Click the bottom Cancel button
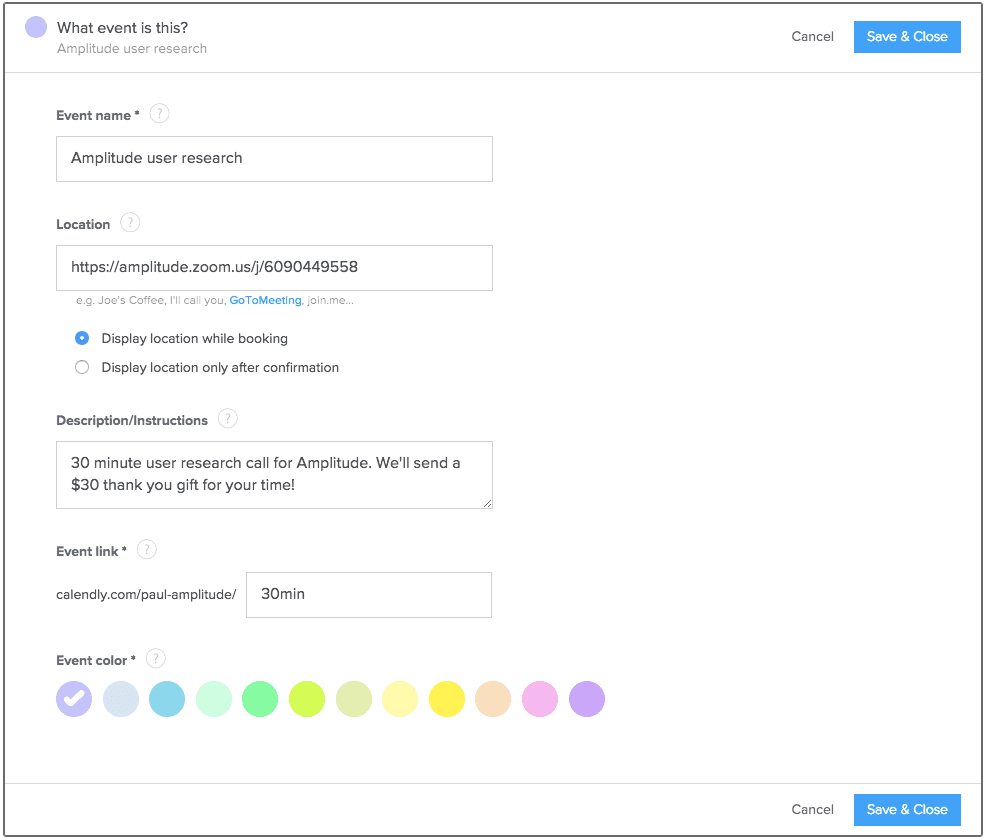 [812, 809]
